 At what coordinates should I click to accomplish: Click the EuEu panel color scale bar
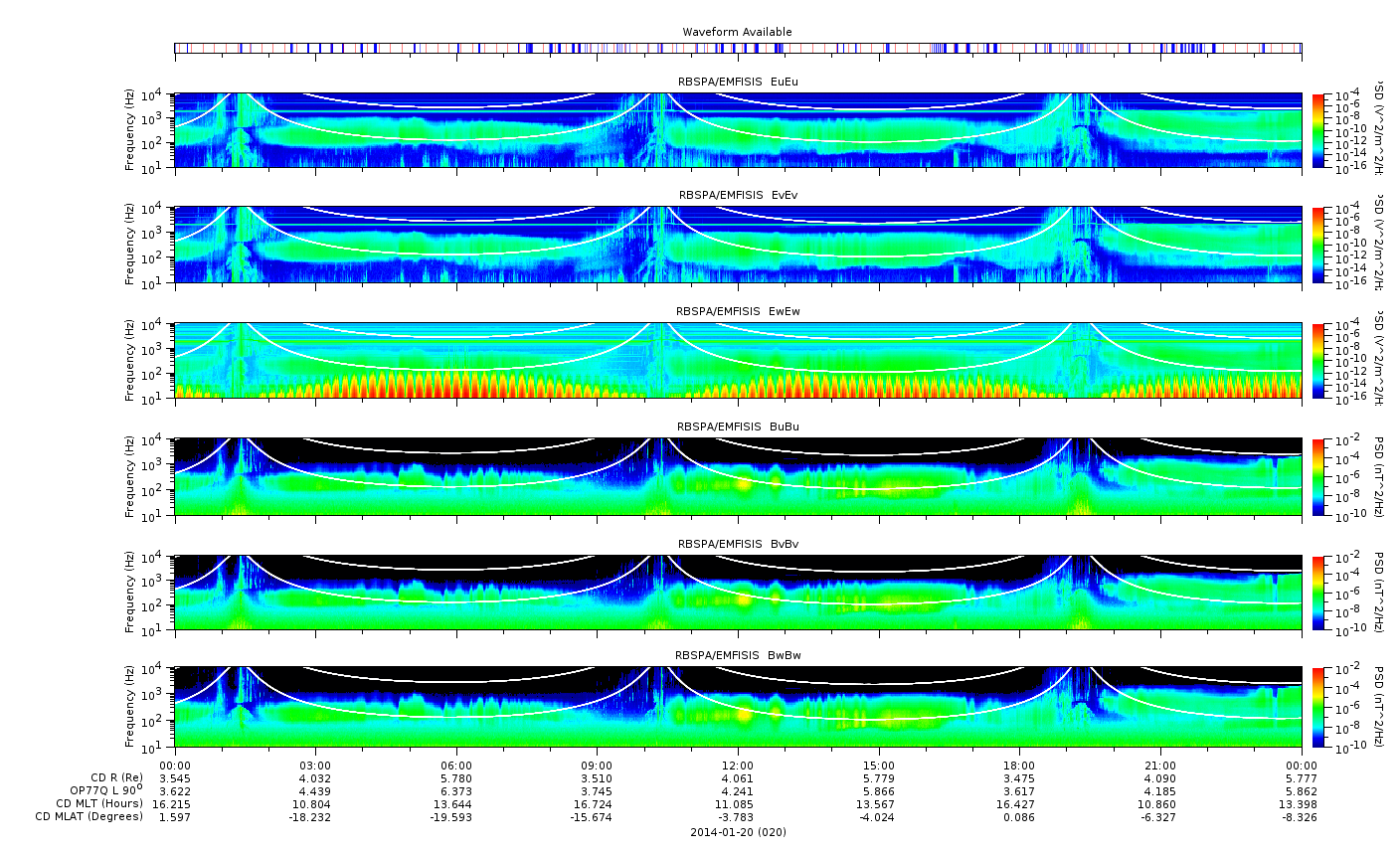coord(1318,130)
